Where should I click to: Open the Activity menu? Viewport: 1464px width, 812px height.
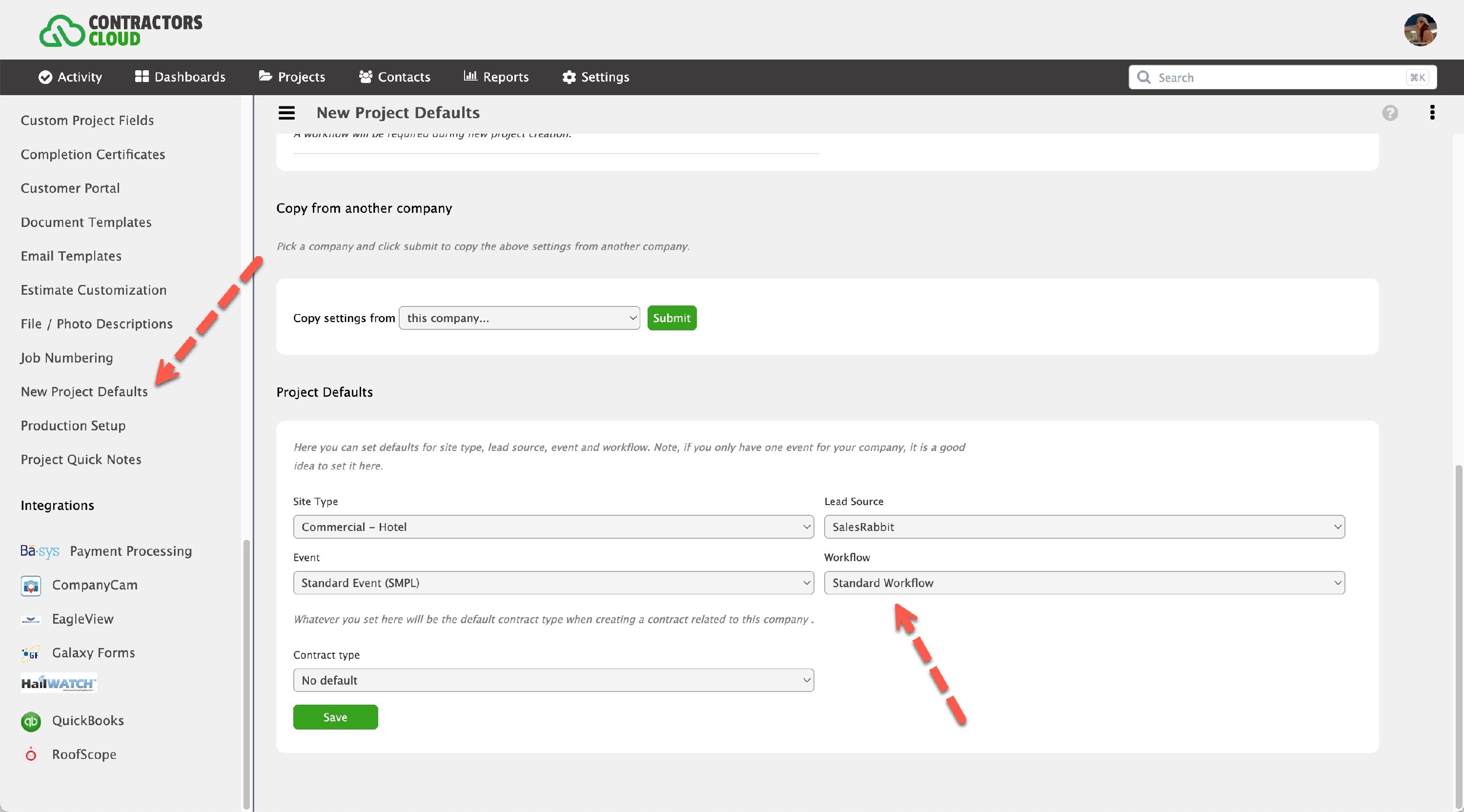tap(70, 77)
